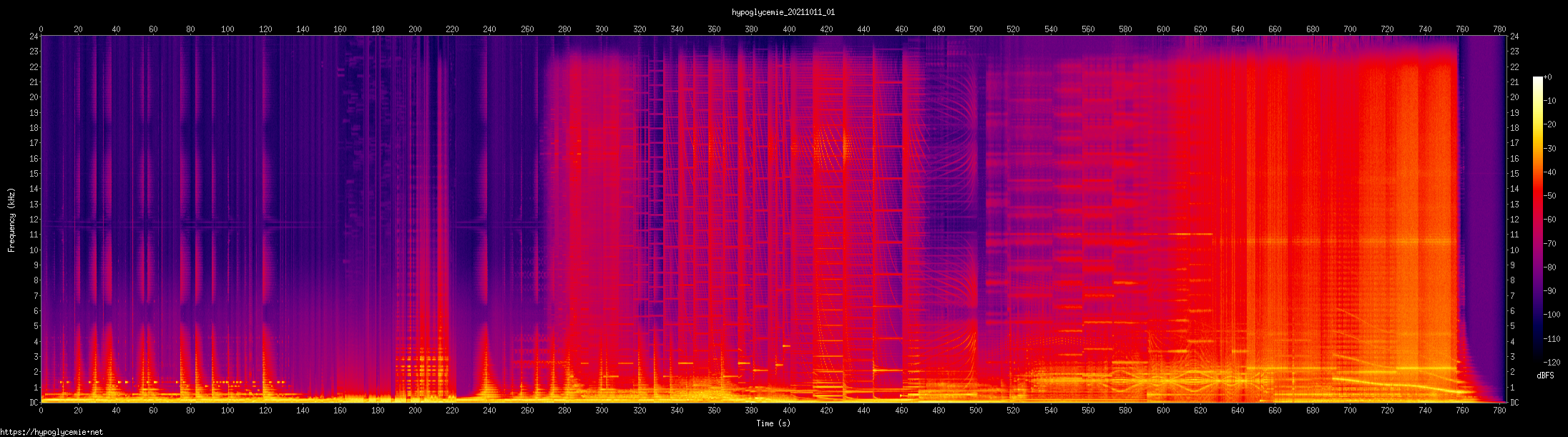Click the DC label on left frequency axis
This screenshot has height=437, width=1568.
coord(34,403)
